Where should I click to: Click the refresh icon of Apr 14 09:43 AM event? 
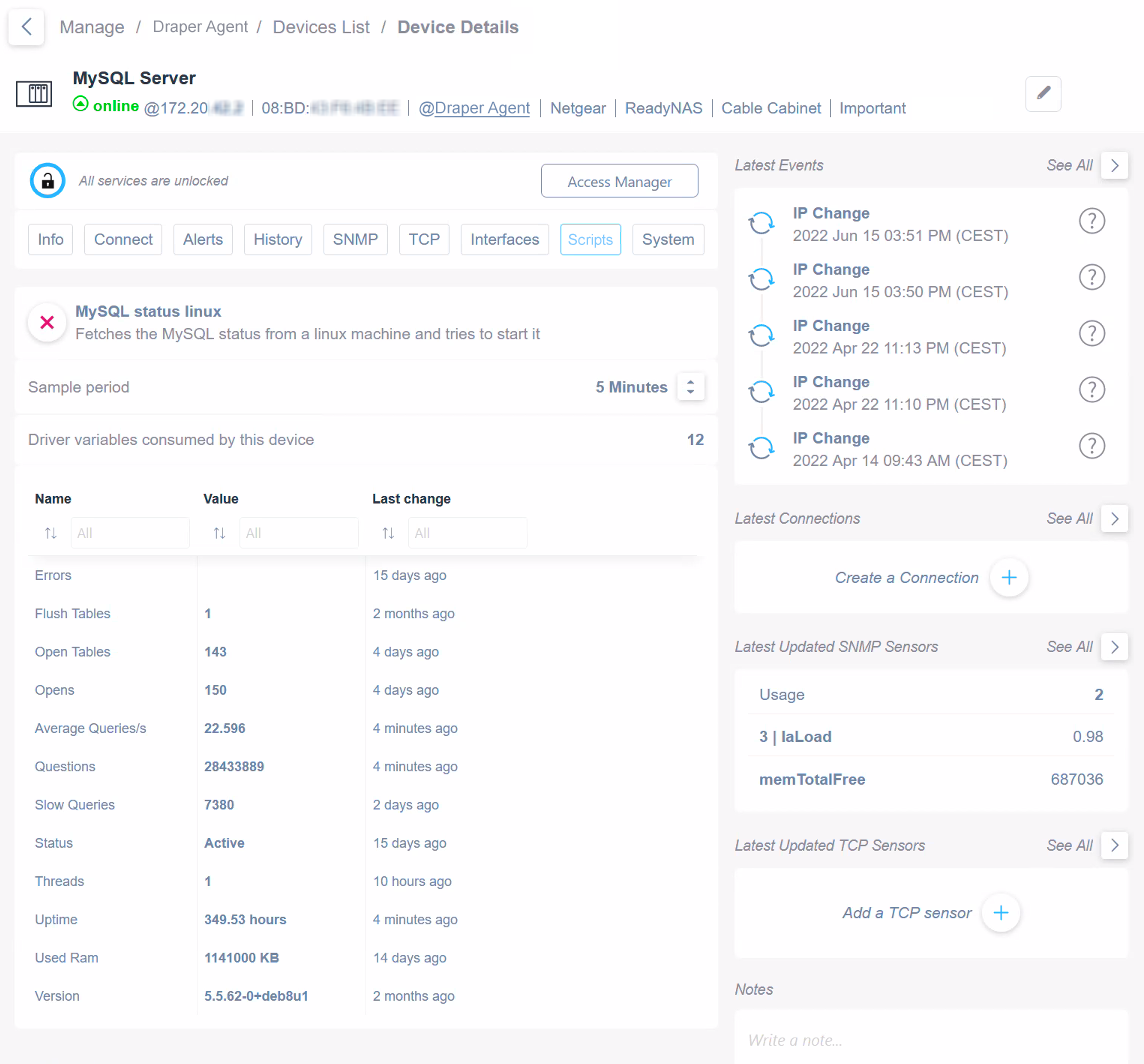(x=762, y=448)
